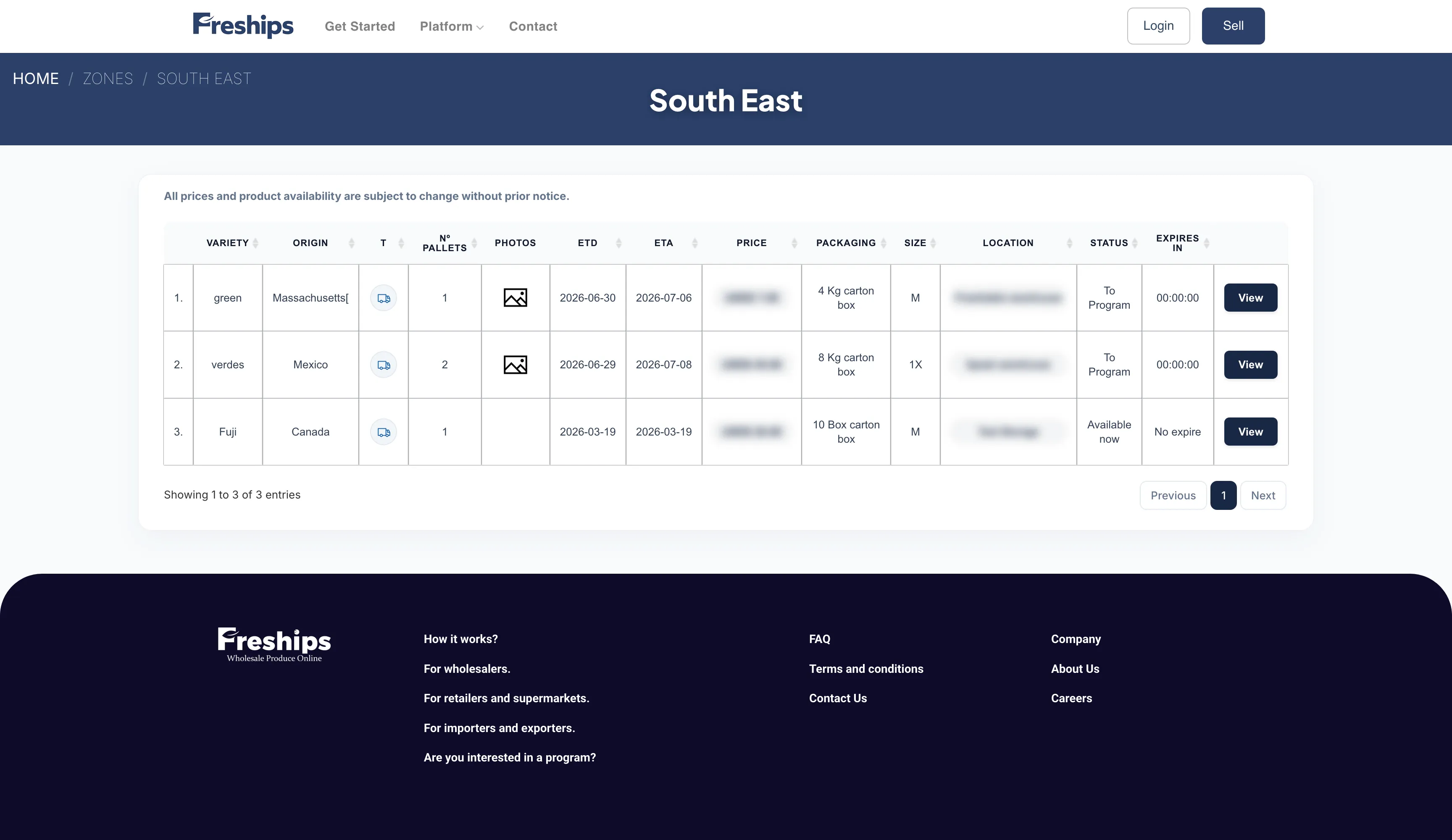Expand the Platform dropdown menu
The height and width of the screenshot is (840, 1452).
click(451, 26)
